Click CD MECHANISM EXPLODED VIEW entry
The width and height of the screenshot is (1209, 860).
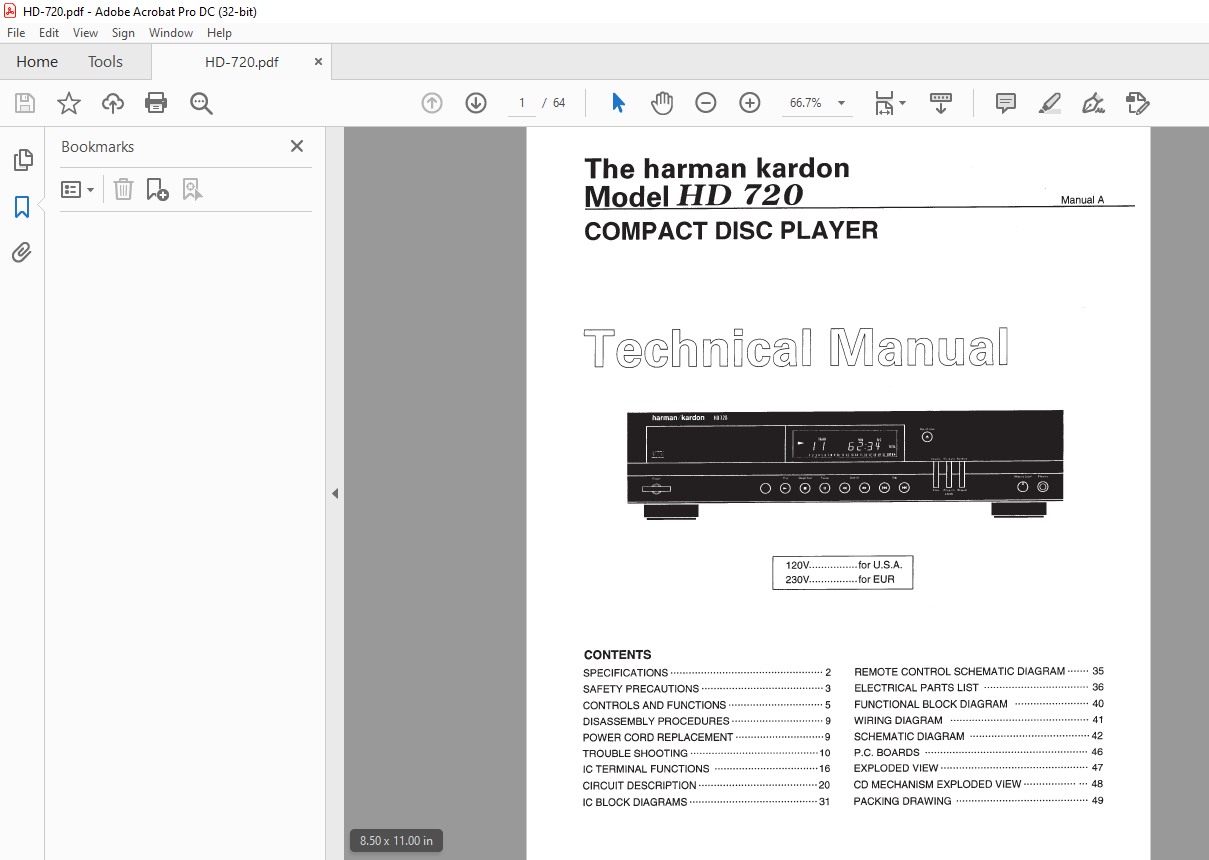[x=979, y=784]
